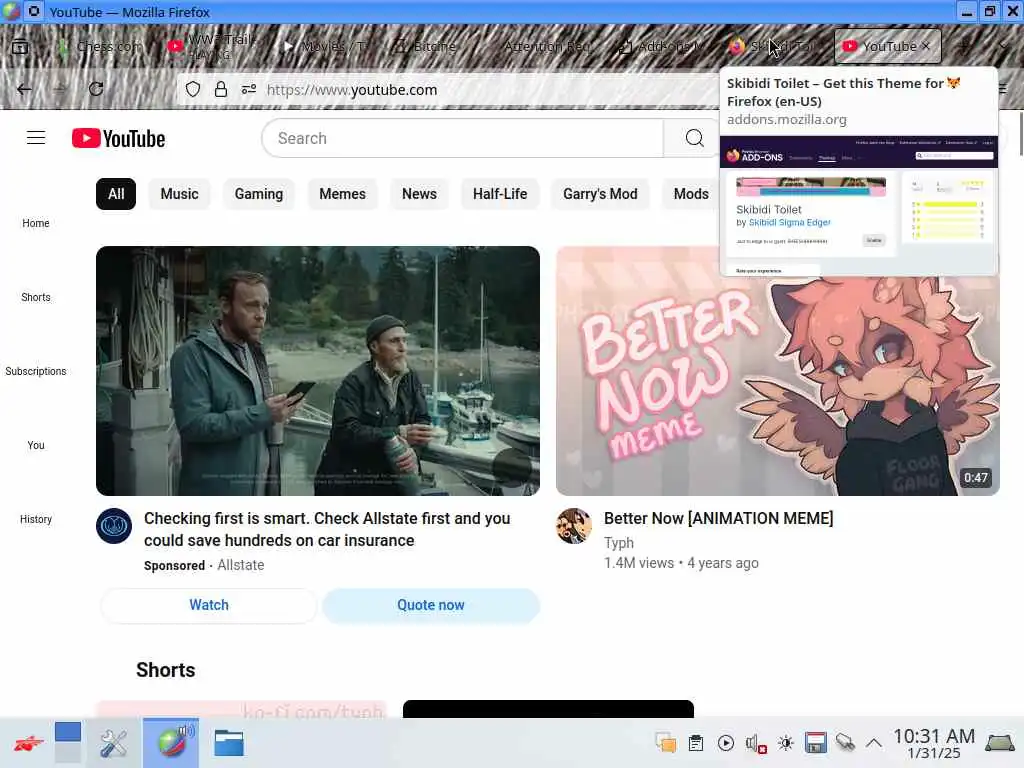Viewport: 1024px width, 768px height.
Task: Open the tracking protection shield icon
Action: click(x=193, y=89)
